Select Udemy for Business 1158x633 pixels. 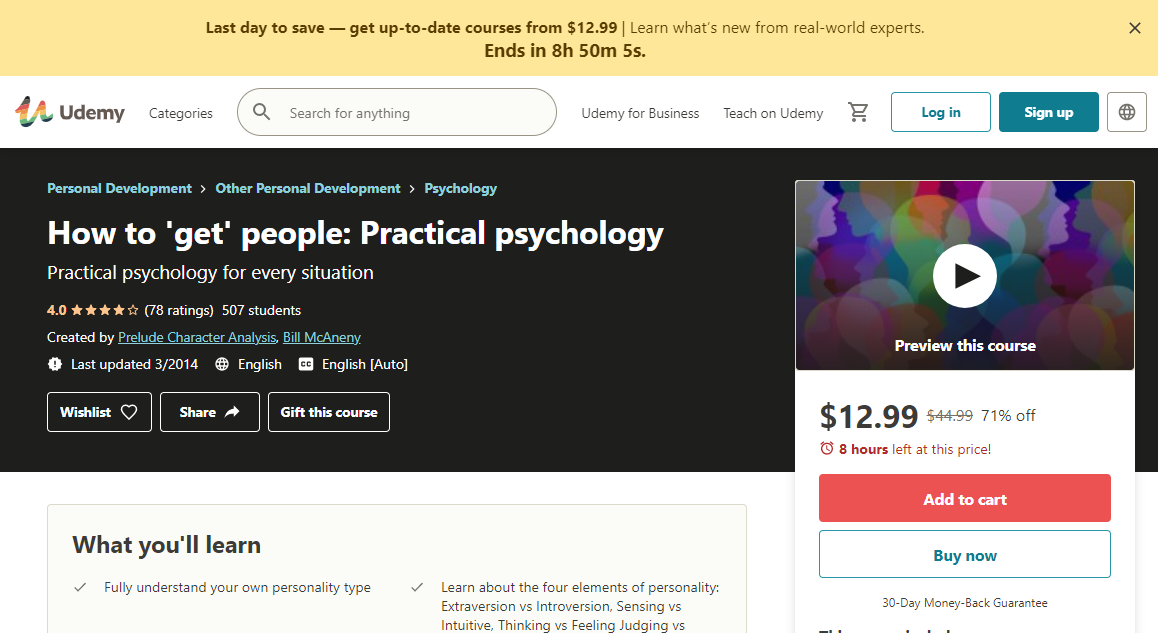[640, 113]
